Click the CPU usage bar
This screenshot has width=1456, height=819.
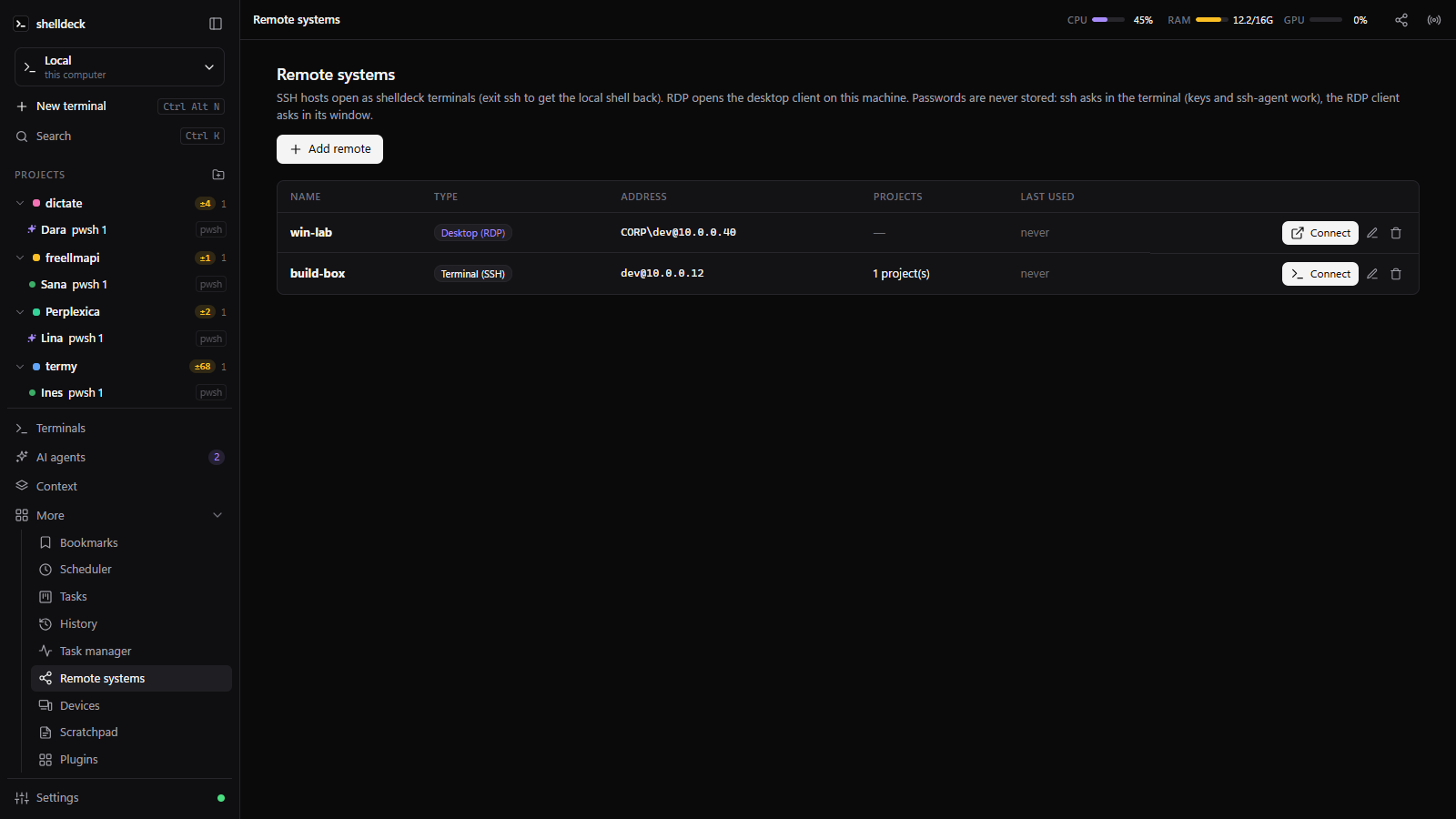1108,20
